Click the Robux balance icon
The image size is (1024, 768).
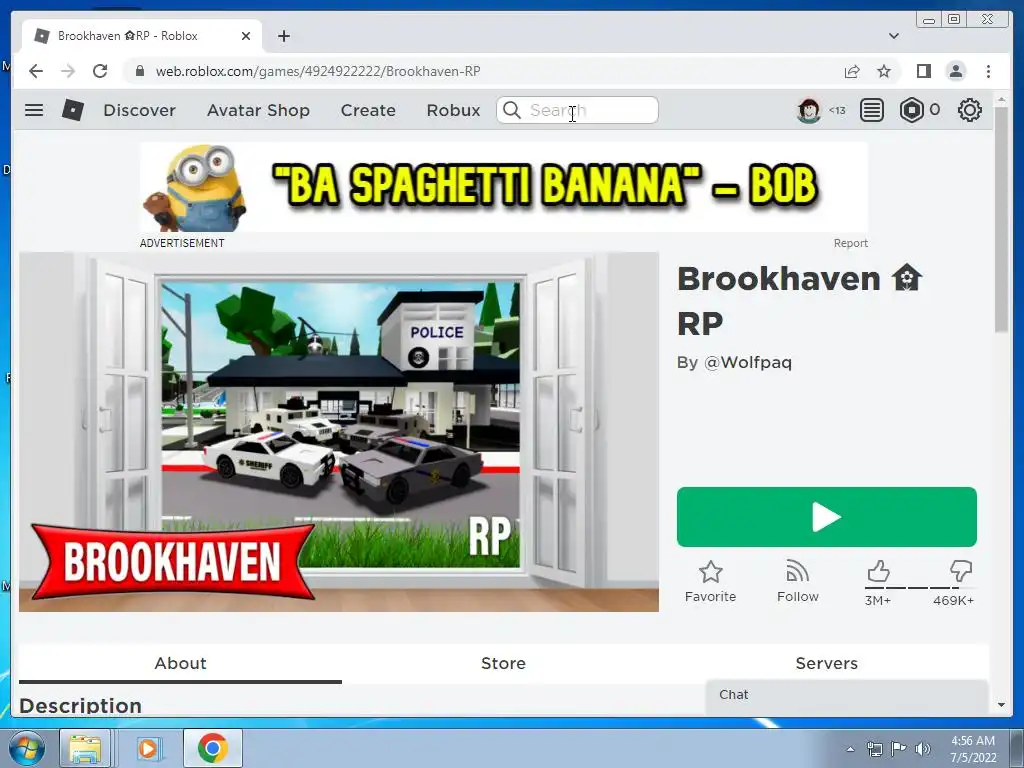click(912, 110)
